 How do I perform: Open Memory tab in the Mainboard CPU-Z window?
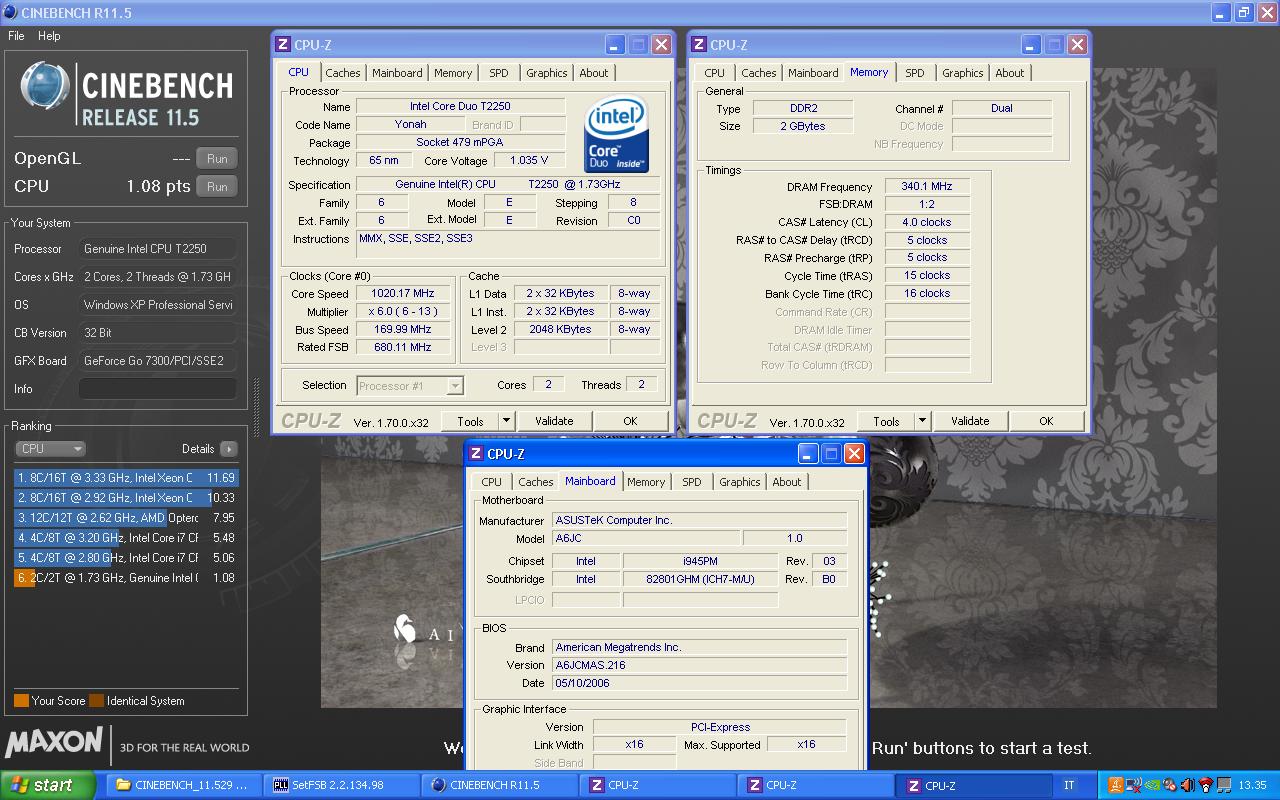click(646, 482)
